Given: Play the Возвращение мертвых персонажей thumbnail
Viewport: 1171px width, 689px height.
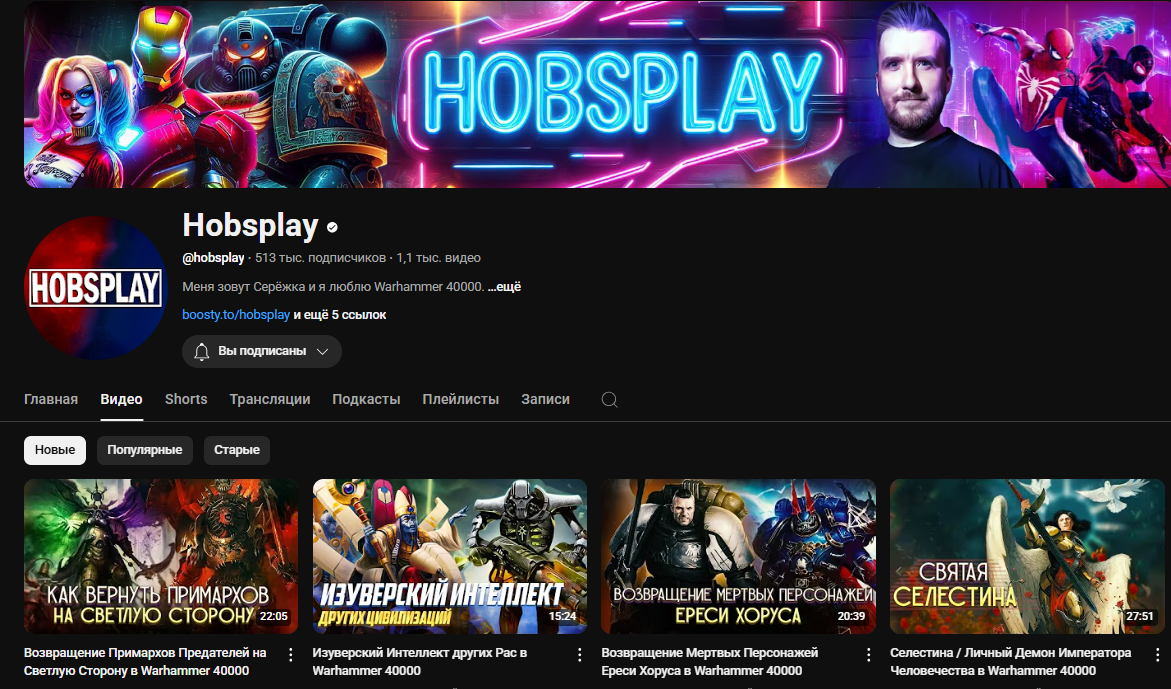Looking at the screenshot, I should (739, 556).
